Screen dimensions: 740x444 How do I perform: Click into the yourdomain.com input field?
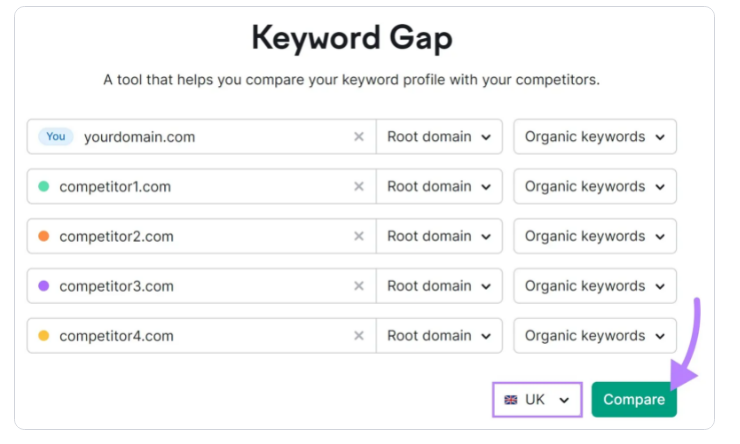[200, 137]
